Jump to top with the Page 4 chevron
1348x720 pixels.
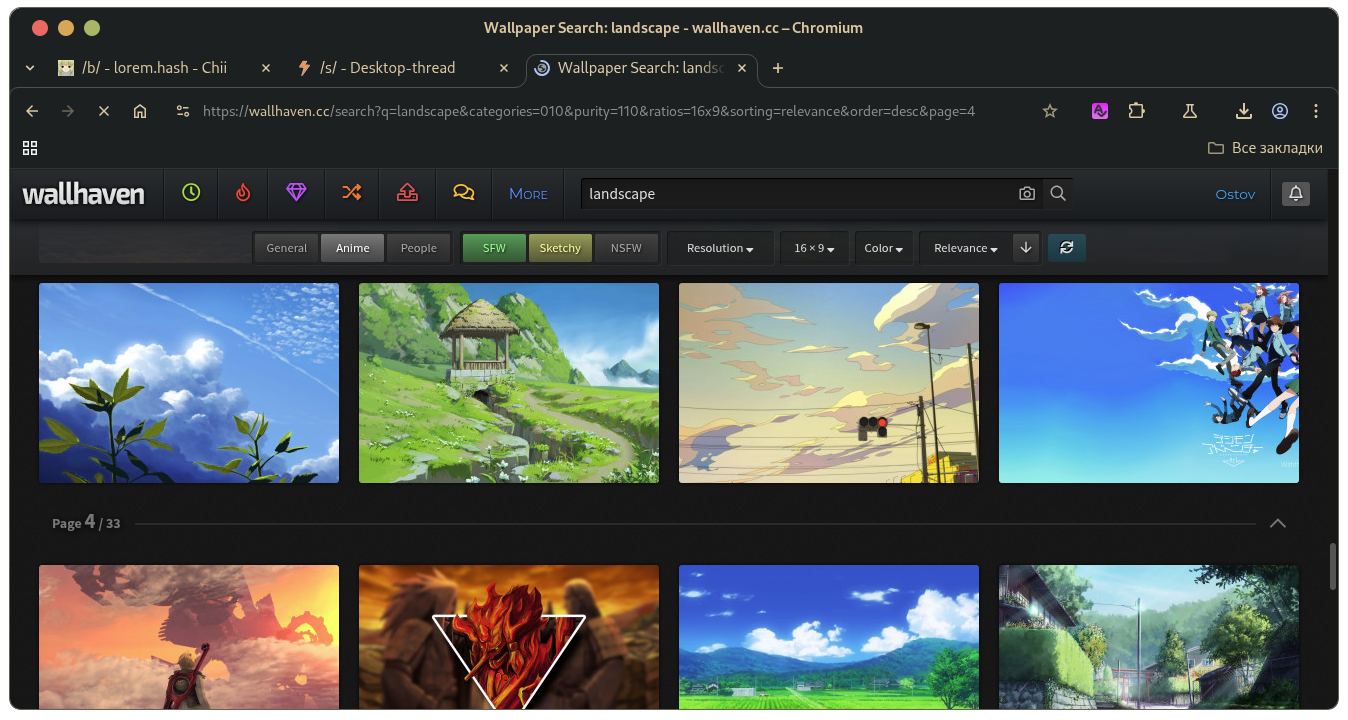click(1277, 523)
